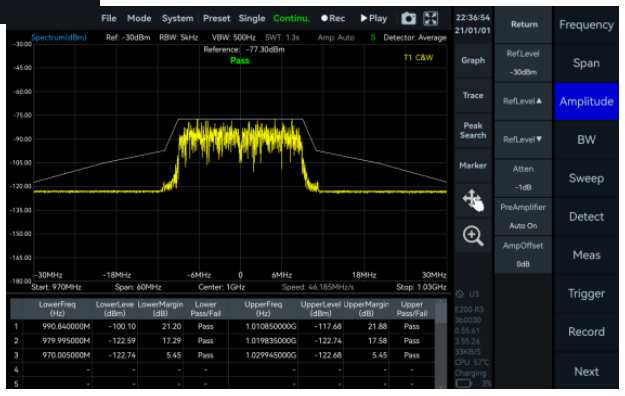Select the pan/move hand tool
This screenshot has width=625, height=396.
[x=473, y=200]
